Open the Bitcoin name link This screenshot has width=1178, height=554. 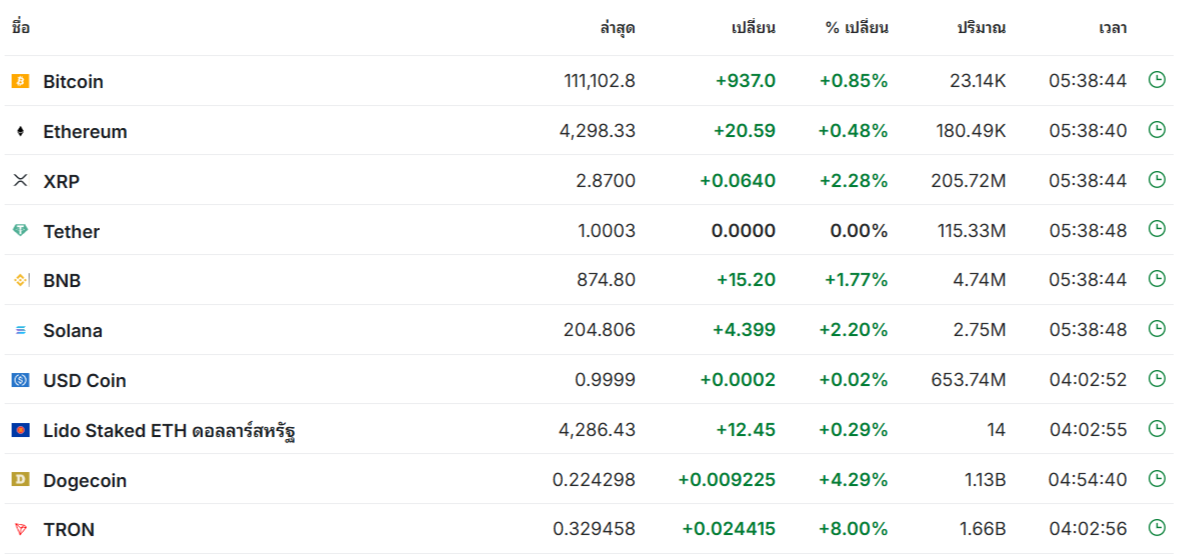click(74, 82)
